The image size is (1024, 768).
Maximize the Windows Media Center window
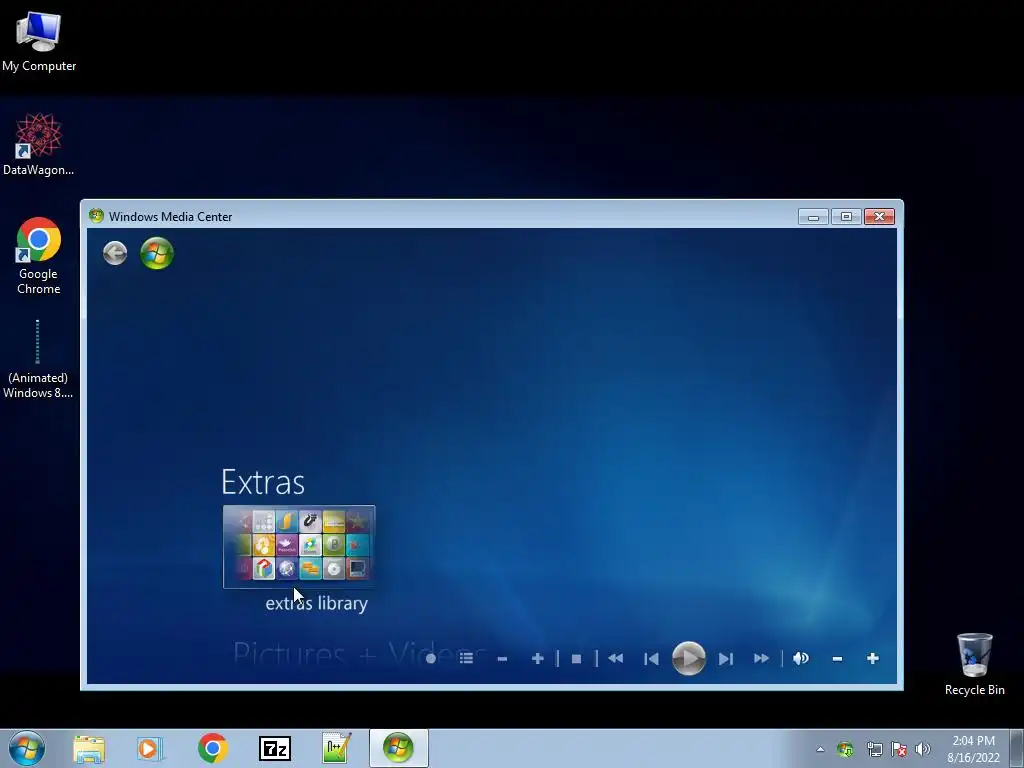click(846, 217)
